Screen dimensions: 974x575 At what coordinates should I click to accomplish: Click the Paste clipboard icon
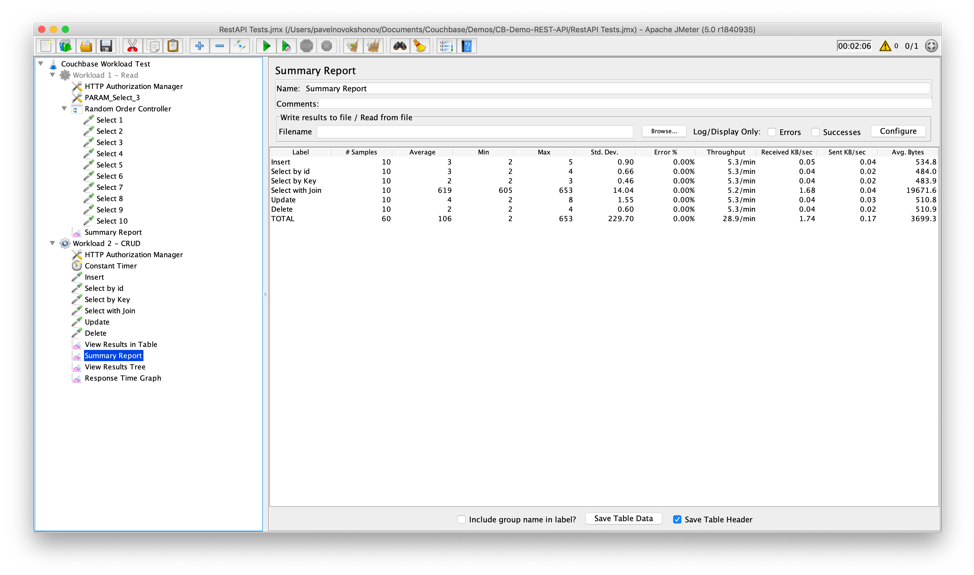(173, 46)
